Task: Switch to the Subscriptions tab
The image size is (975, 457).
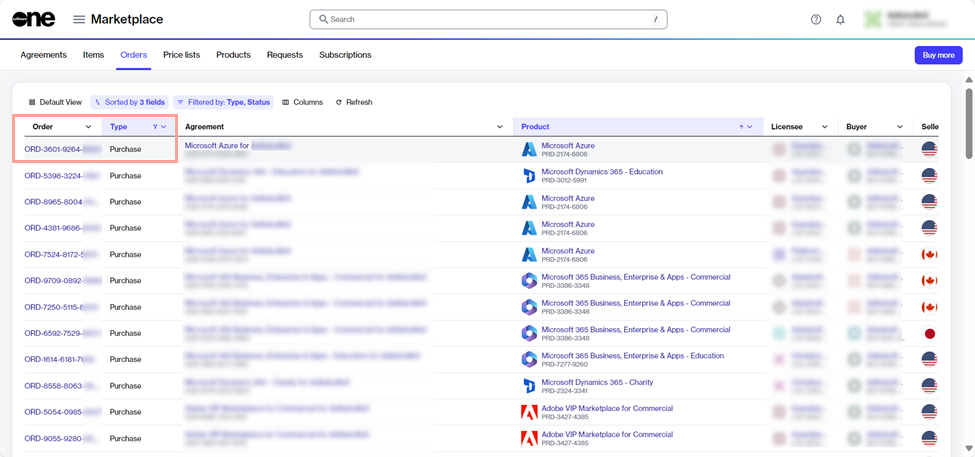Action: pos(345,55)
